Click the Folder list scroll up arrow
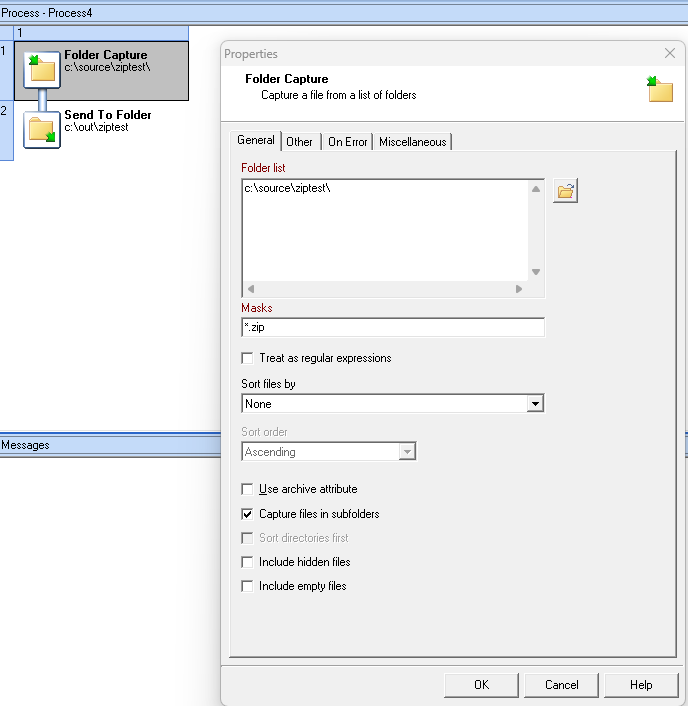This screenshot has width=688, height=706. pyautogui.click(x=536, y=190)
